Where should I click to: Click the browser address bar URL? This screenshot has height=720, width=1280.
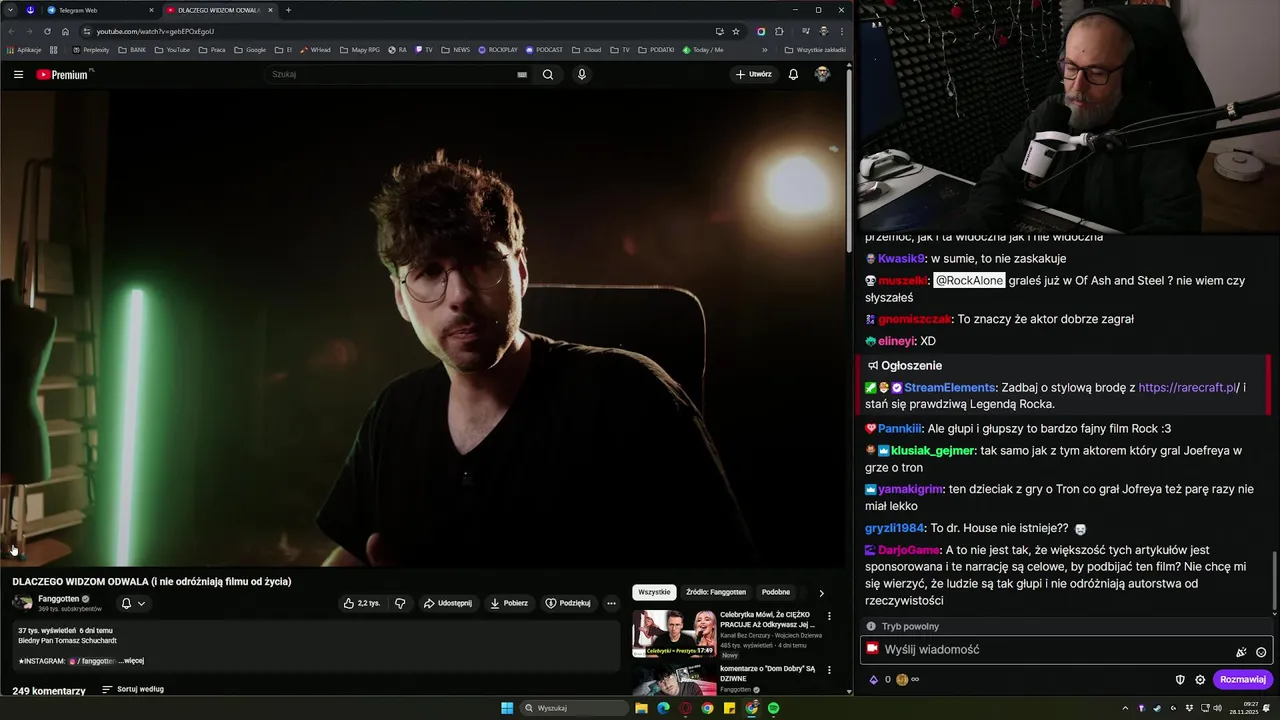tap(155, 31)
